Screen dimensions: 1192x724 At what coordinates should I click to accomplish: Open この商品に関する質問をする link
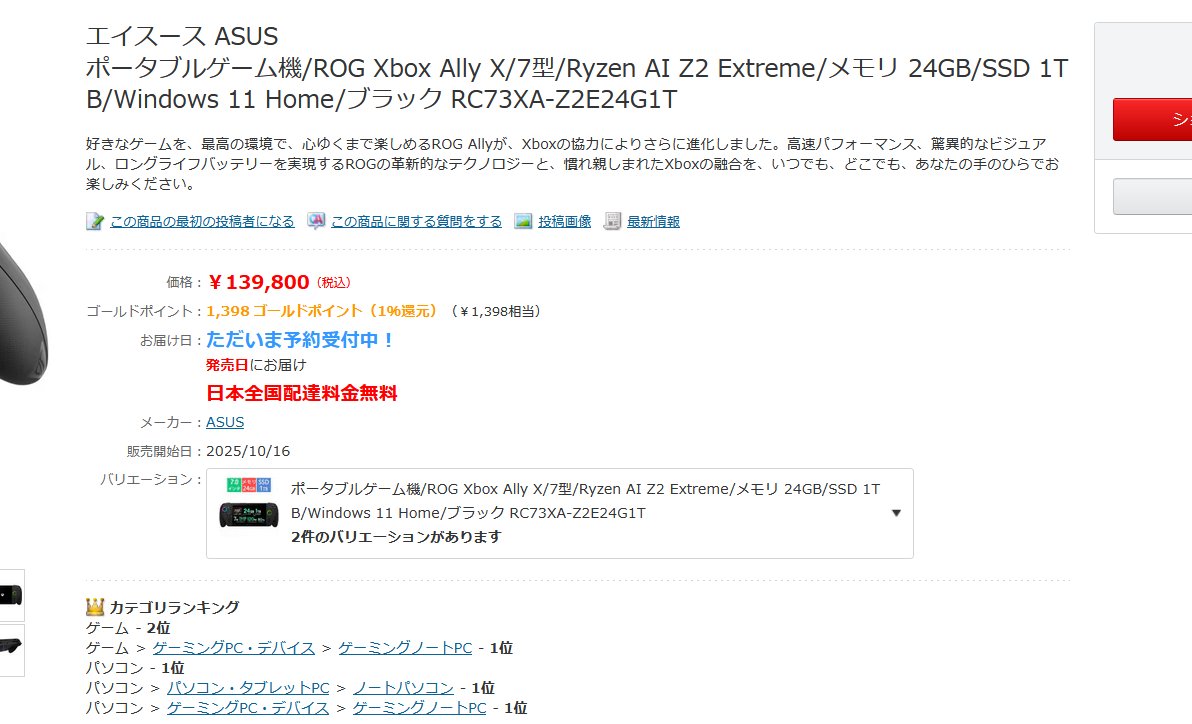pos(417,221)
